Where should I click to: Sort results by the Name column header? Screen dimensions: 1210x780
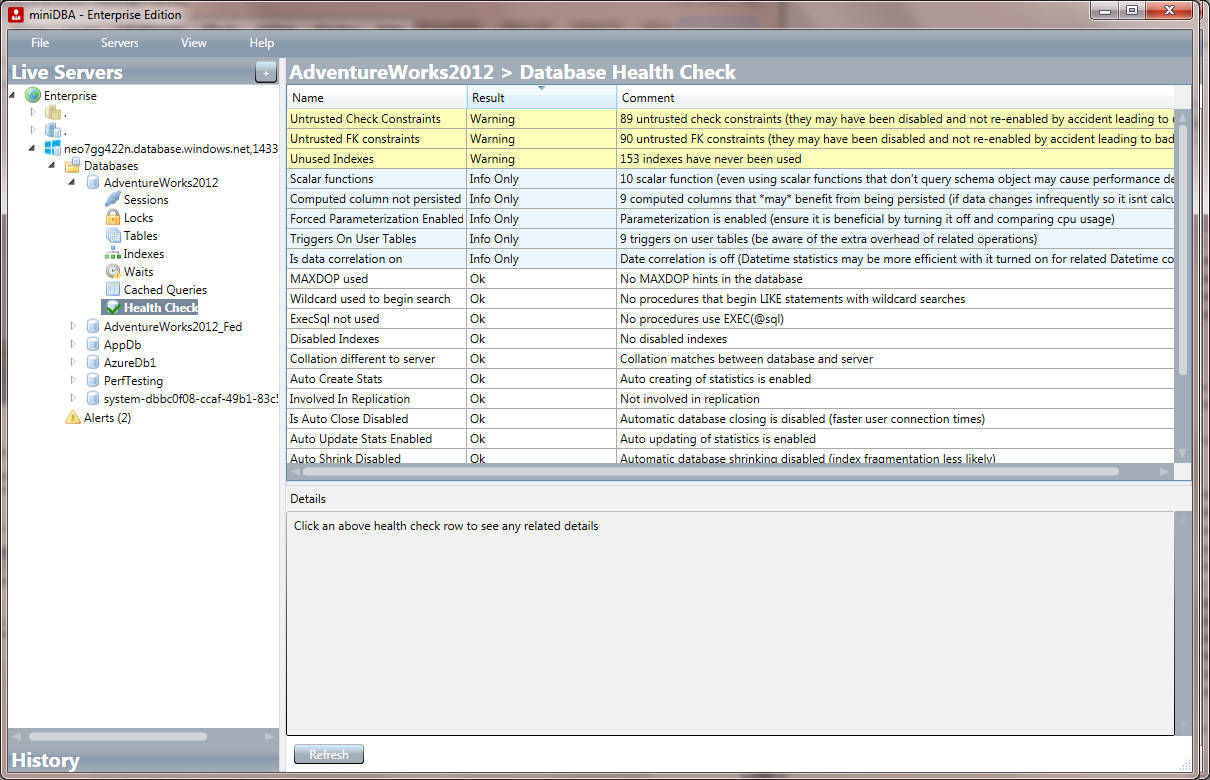(x=310, y=98)
